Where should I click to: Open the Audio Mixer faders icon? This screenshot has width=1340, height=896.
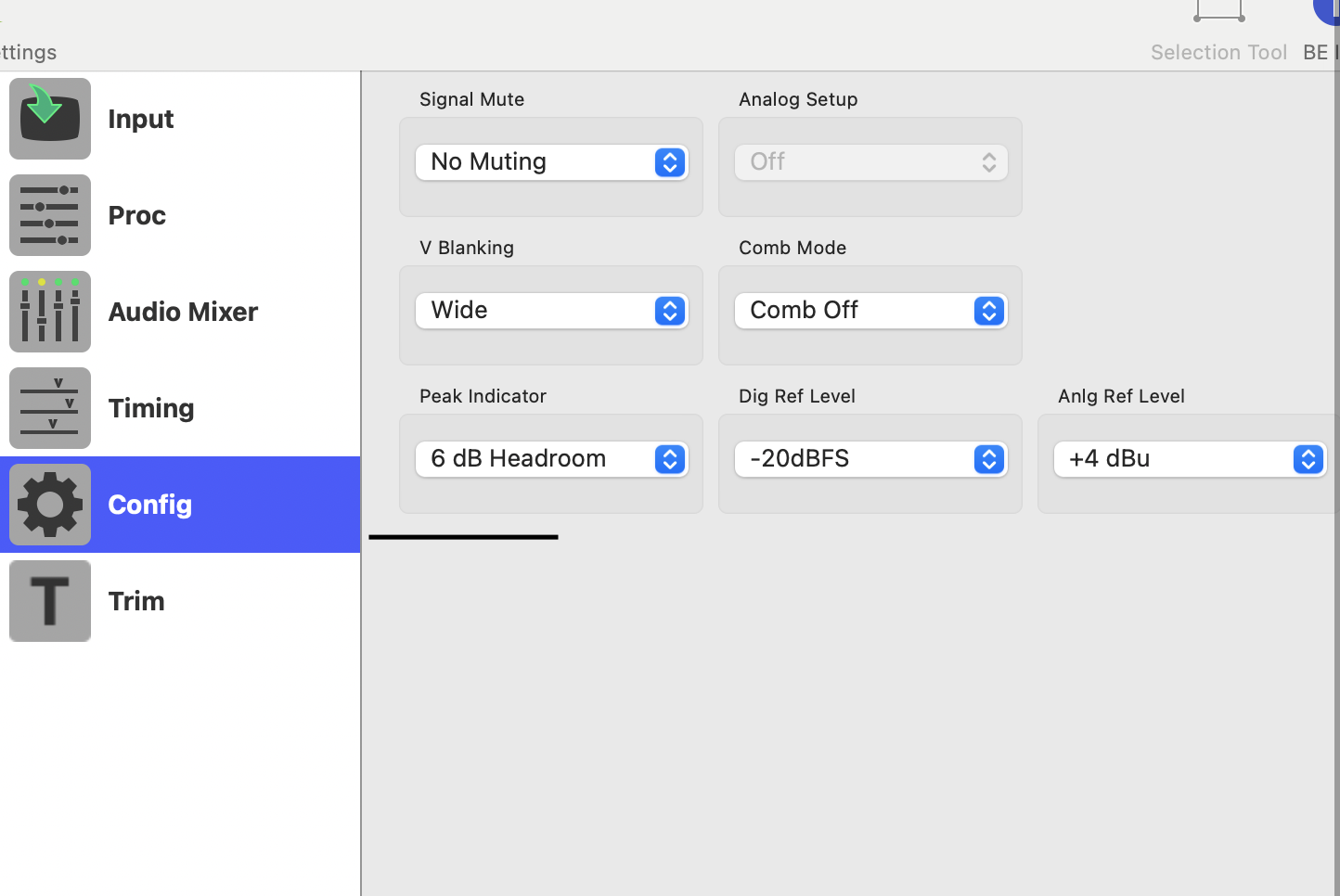[x=50, y=312]
